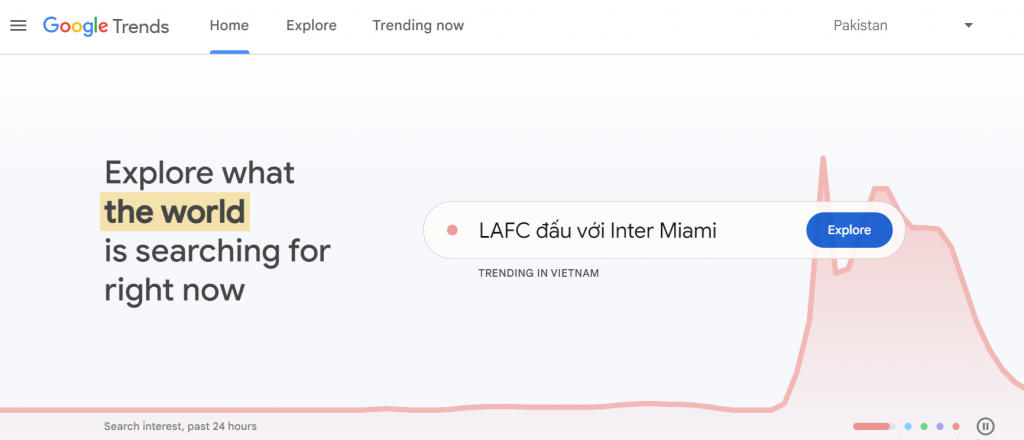The image size is (1024, 440).
Task: Expand the Pakistan country dropdown arrow
Action: point(968,26)
